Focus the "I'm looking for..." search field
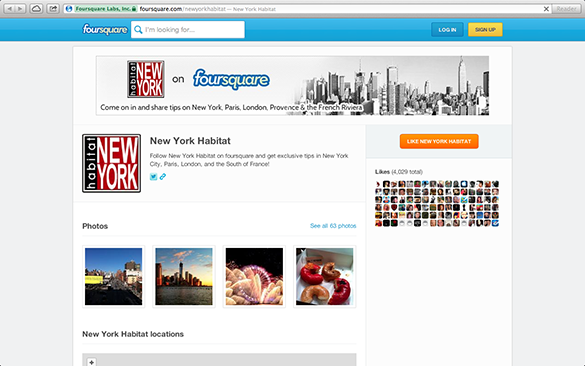 pos(188,29)
